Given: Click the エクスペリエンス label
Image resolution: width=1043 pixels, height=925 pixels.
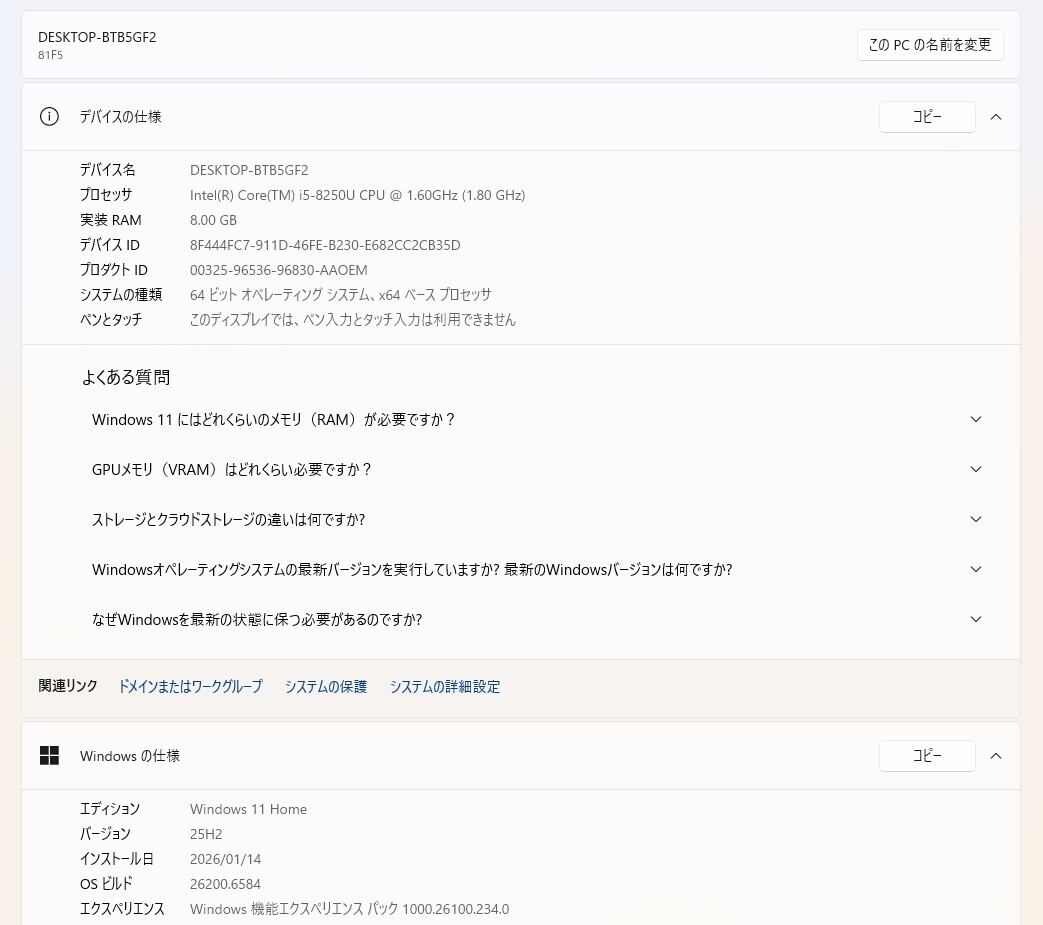Looking at the screenshot, I should coord(122,908).
